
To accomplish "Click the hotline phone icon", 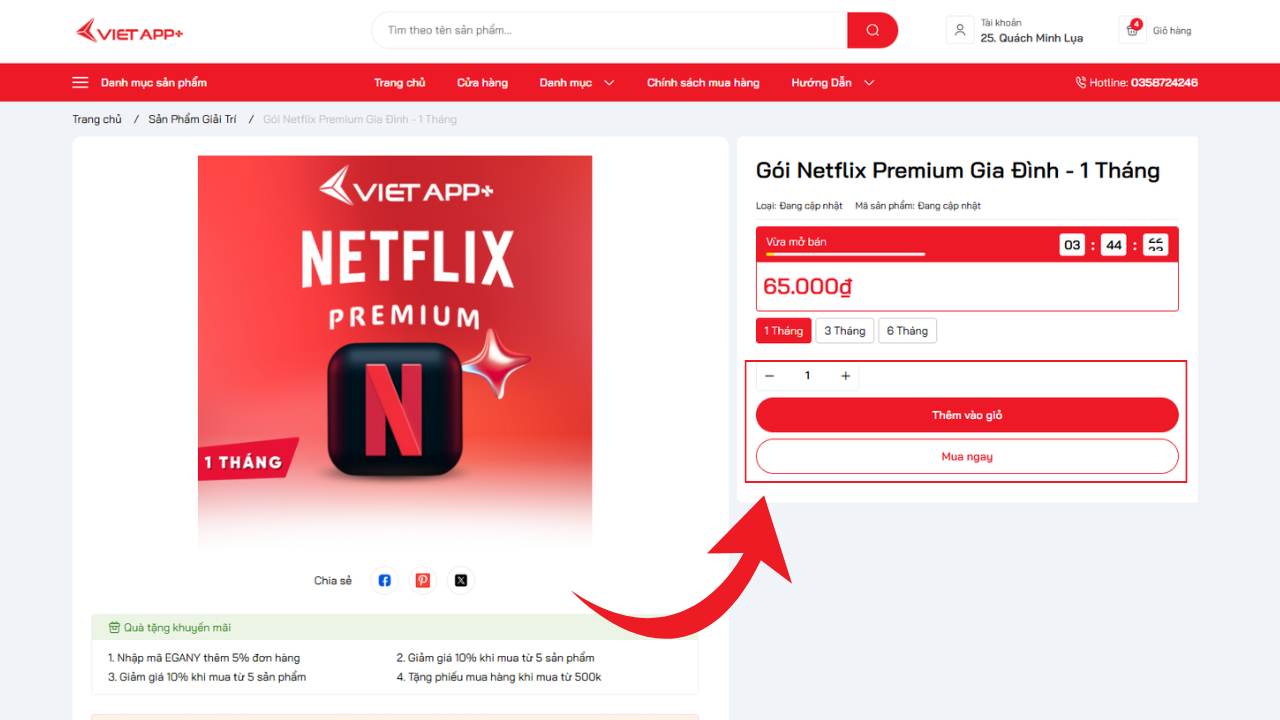I will (1081, 82).
